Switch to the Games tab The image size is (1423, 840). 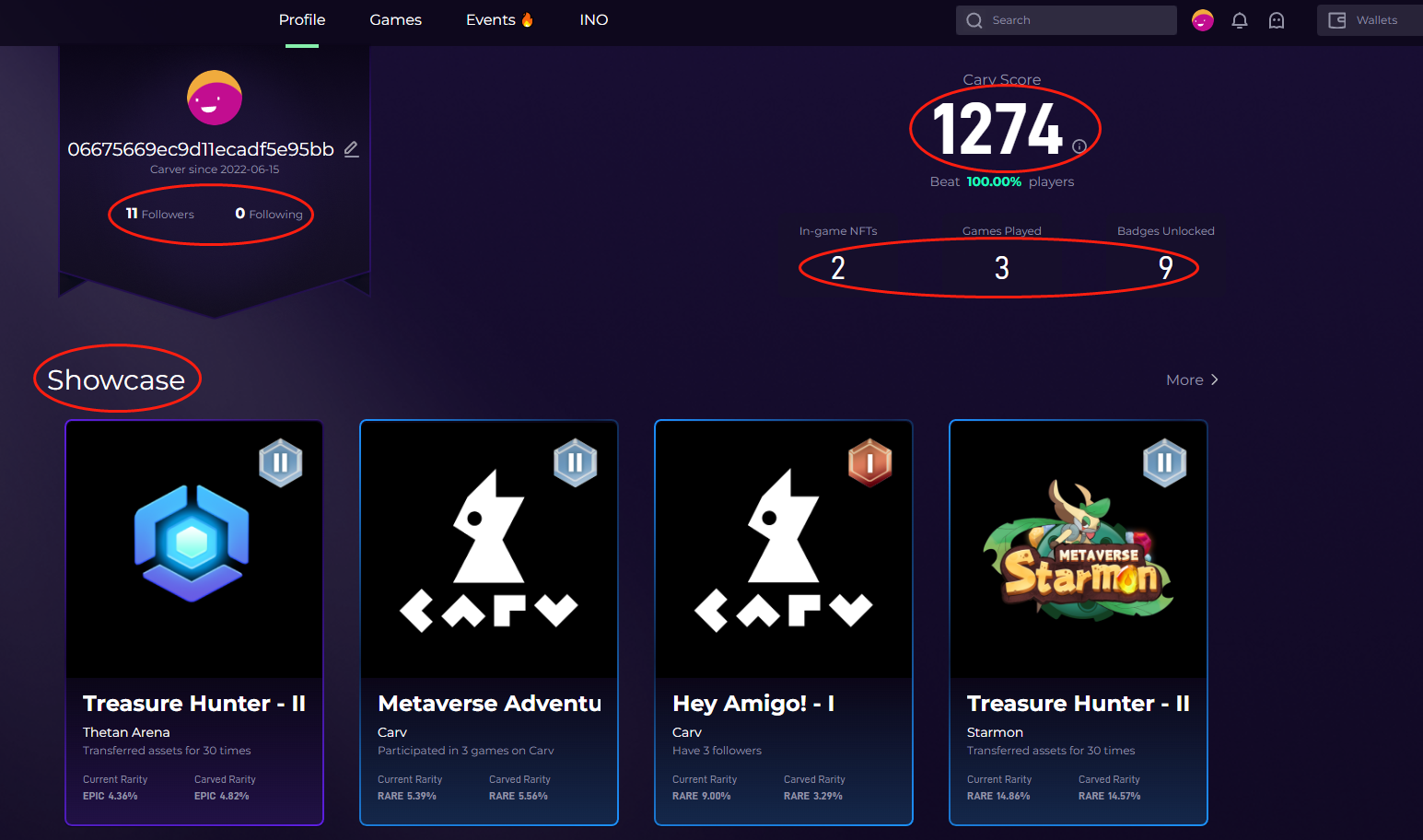coord(395,20)
